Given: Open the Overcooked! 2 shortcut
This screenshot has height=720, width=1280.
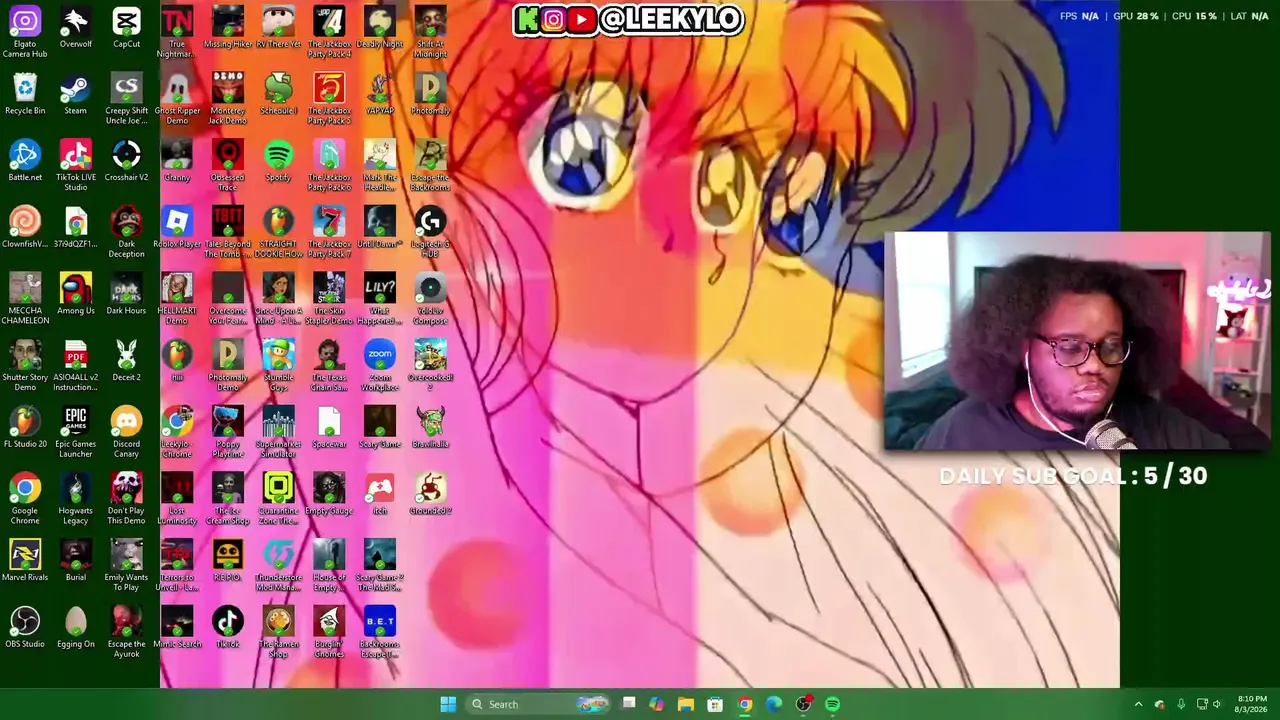Looking at the screenshot, I should tap(430, 366).
